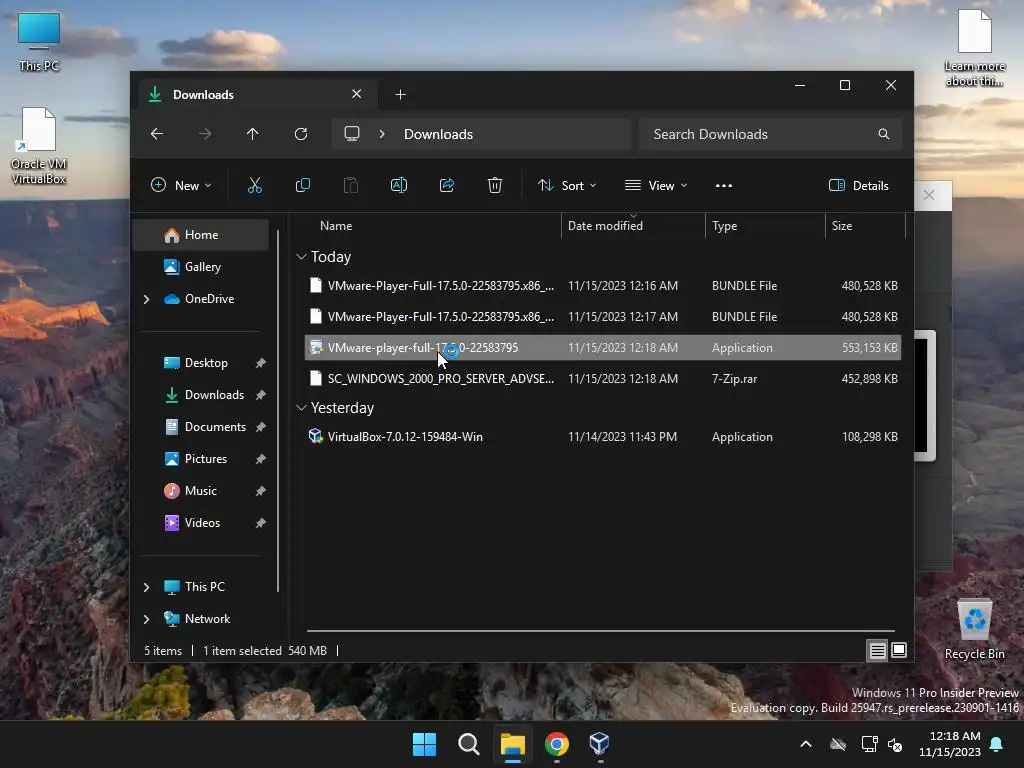The width and height of the screenshot is (1024, 768).
Task: Open notifications bell in taskbar
Action: pos(997,744)
